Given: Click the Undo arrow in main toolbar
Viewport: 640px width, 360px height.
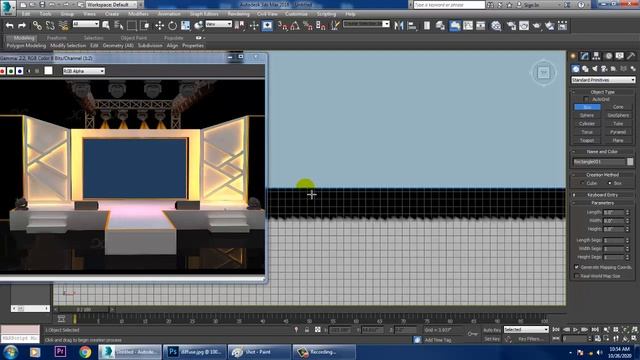Looking at the screenshot, I should pos(10,26).
